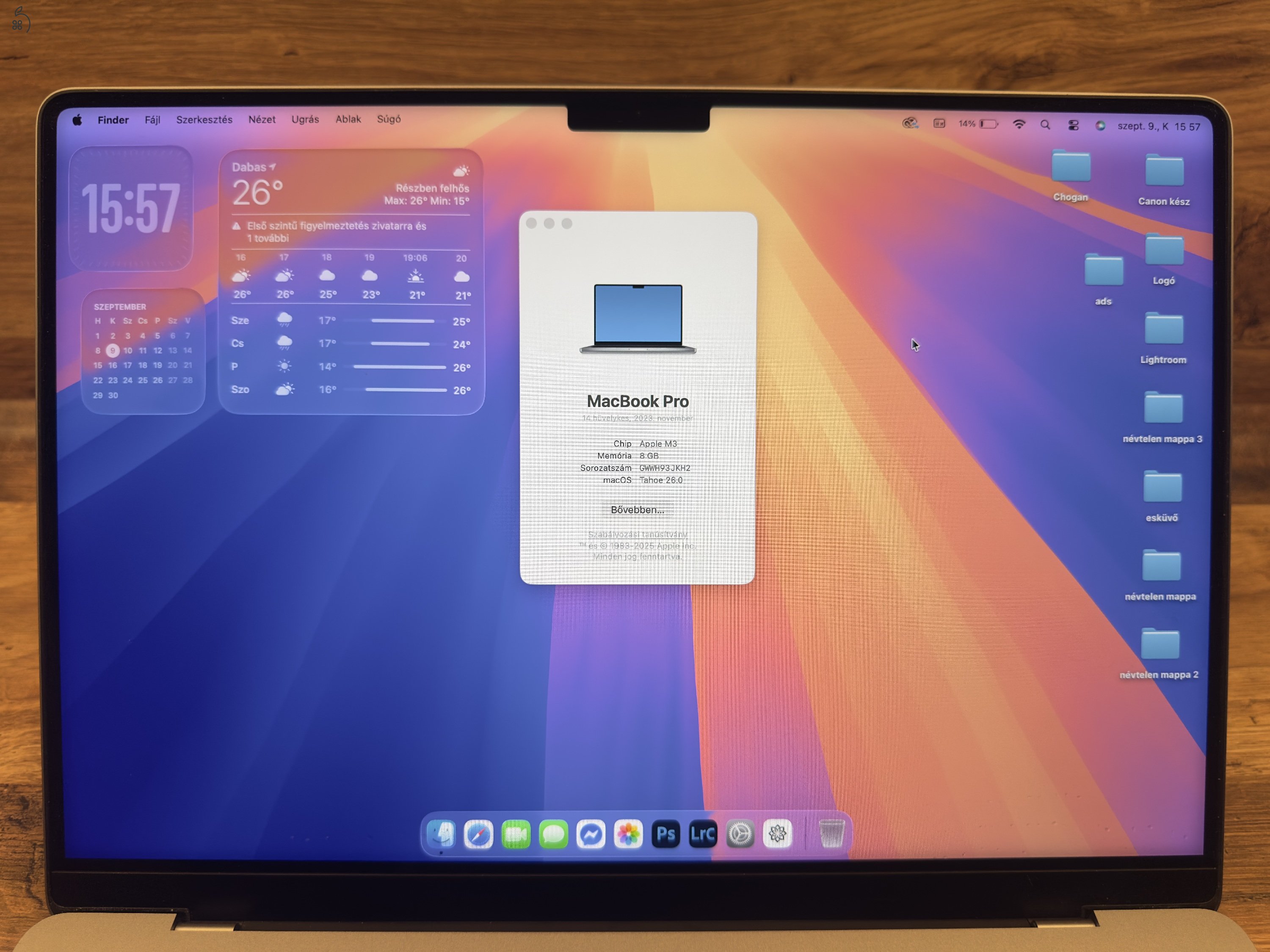Click the keyboard input menu bar icon
1270x952 pixels.
click(x=939, y=124)
